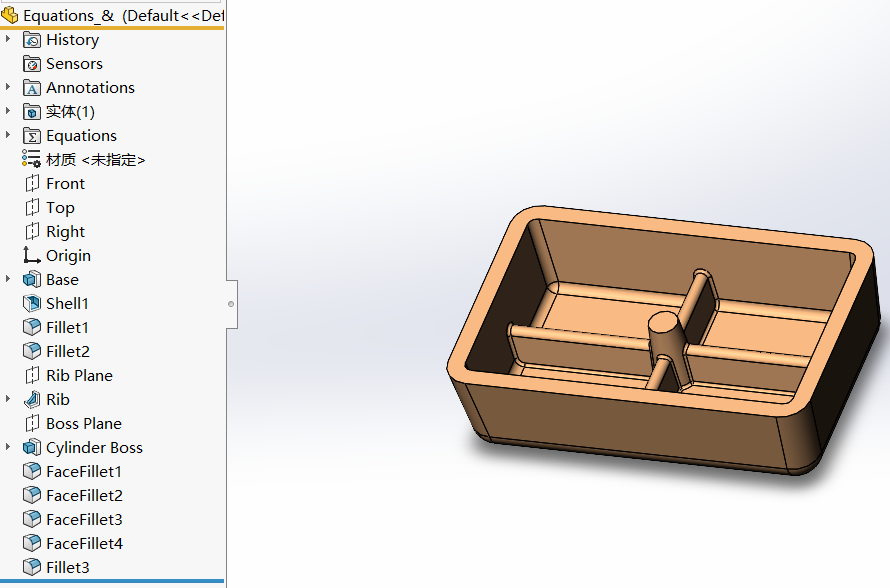Click the Annotations folder icon

point(32,88)
